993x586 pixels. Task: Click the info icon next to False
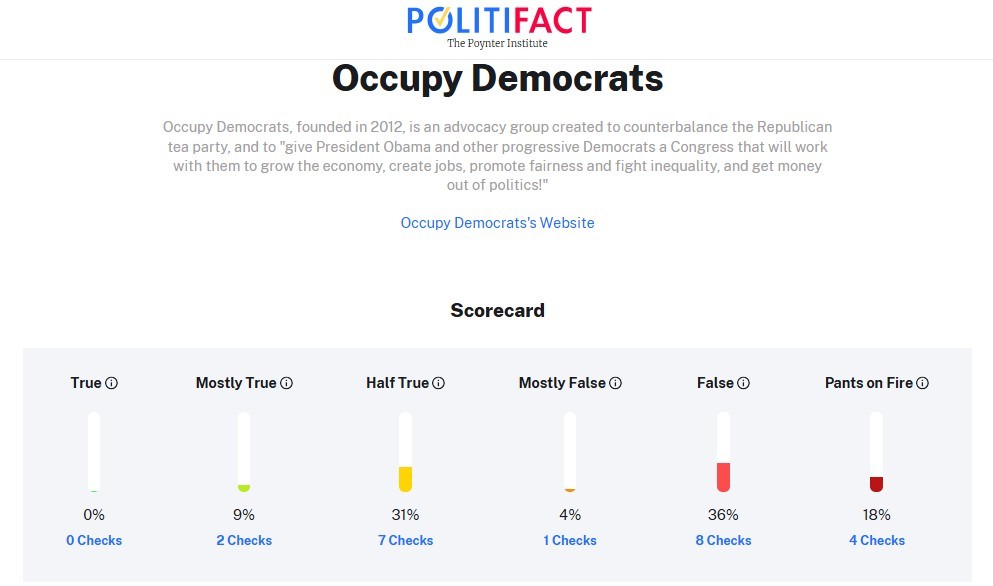click(x=743, y=383)
